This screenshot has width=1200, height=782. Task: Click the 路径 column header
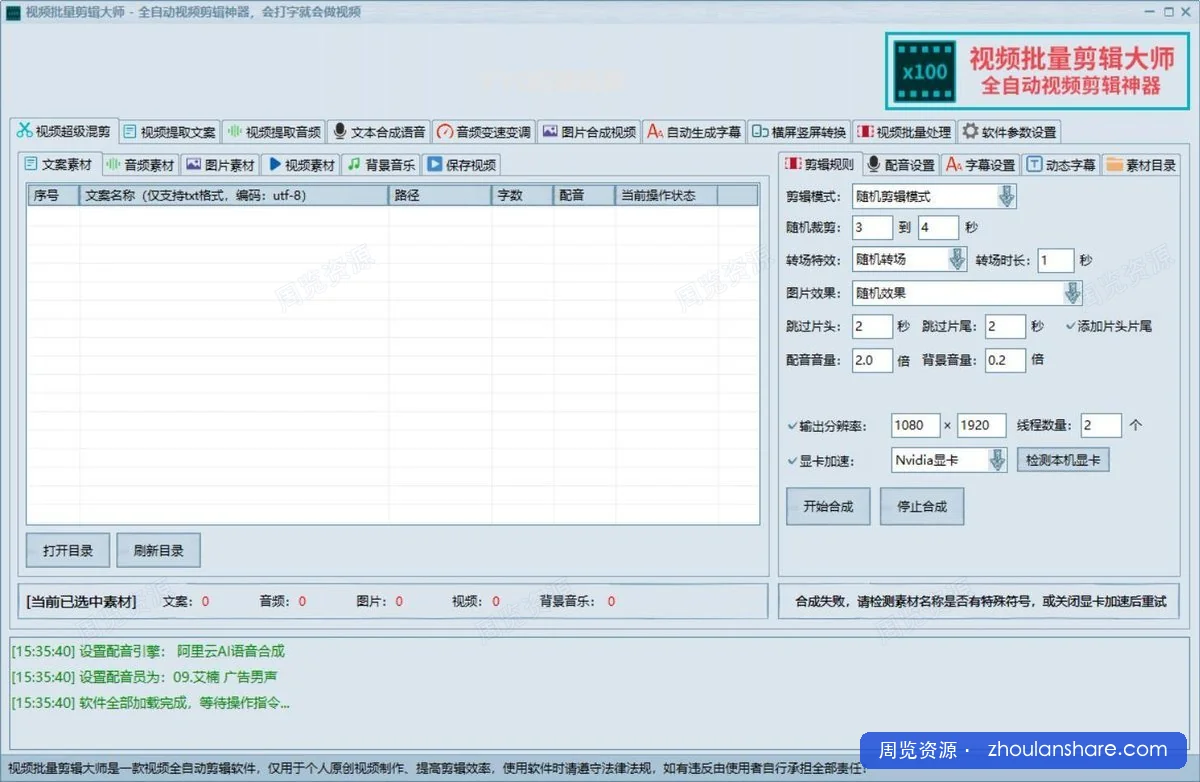pos(440,195)
